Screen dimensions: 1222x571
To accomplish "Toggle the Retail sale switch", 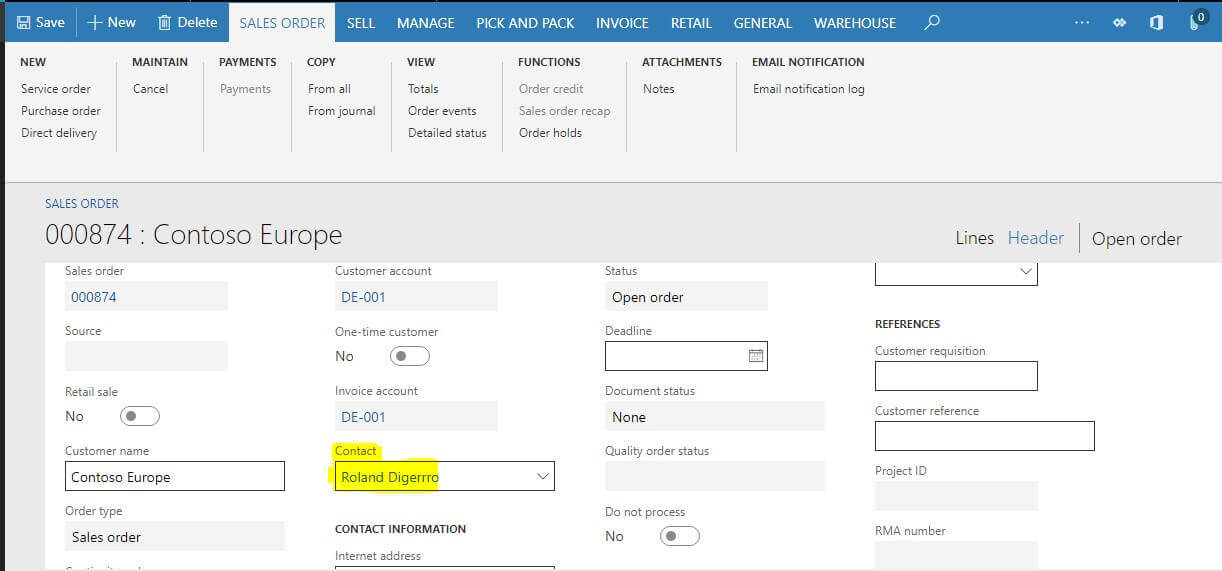I will click(x=140, y=416).
